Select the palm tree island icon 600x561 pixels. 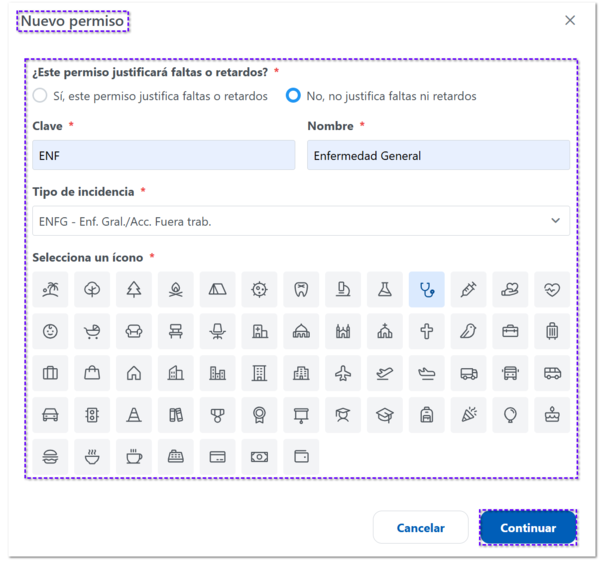(x=50, y=289)
